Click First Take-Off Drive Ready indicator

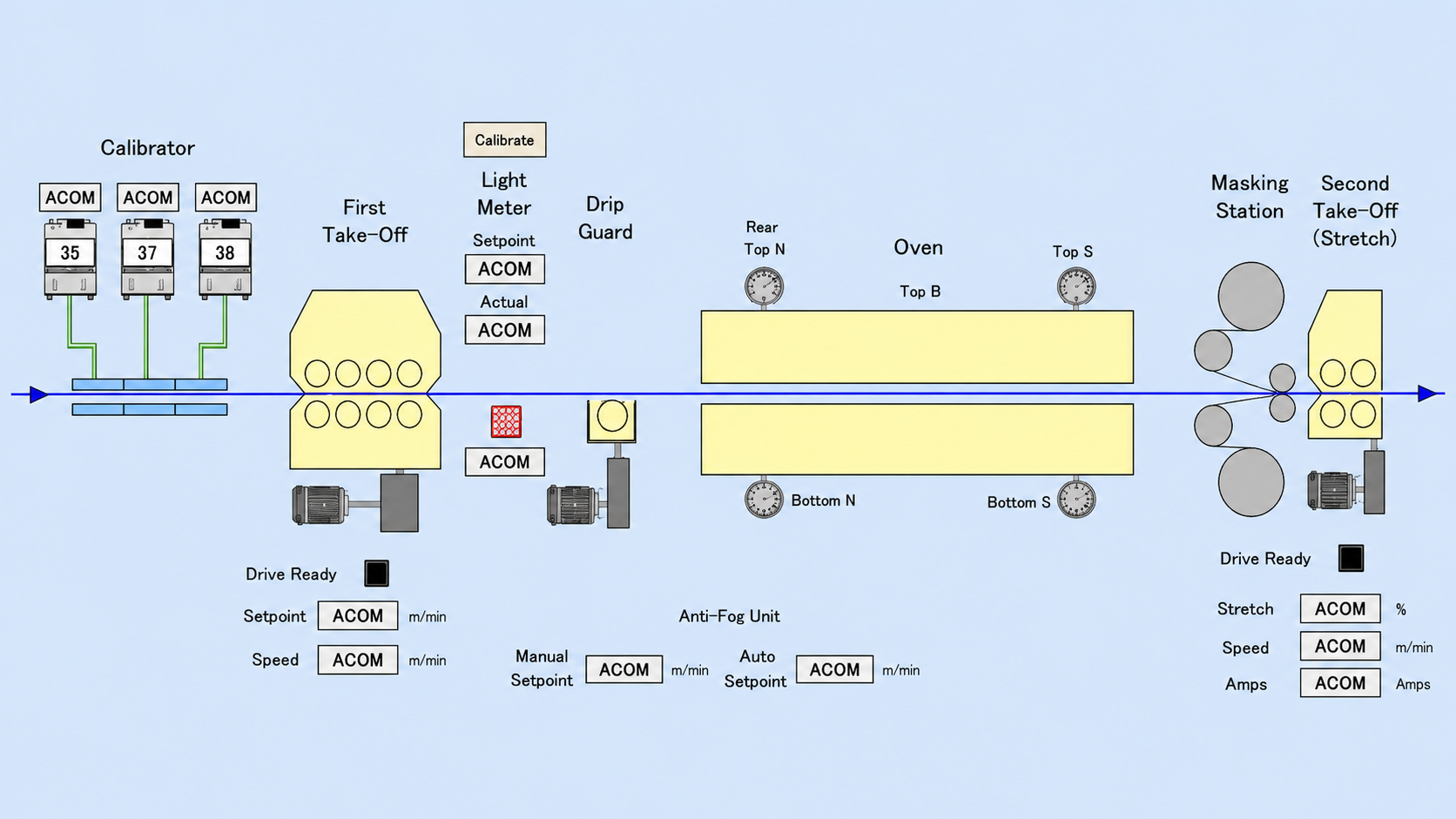point(376,574)
